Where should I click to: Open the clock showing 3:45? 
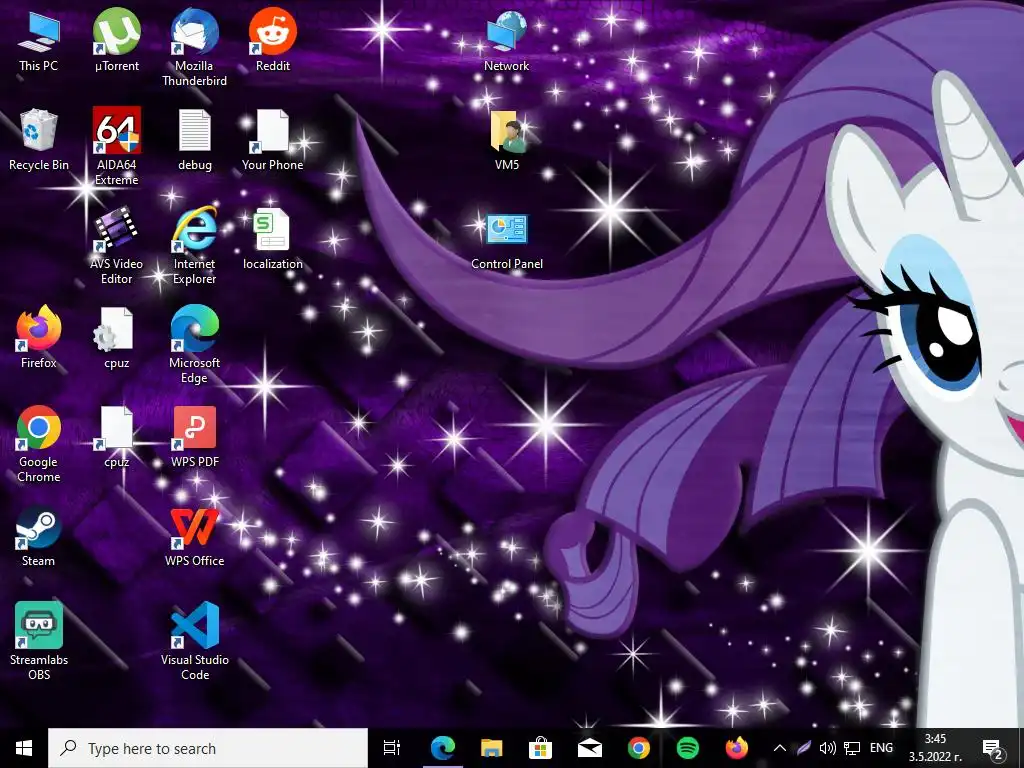pyautogui.click(x=935, y=748)
